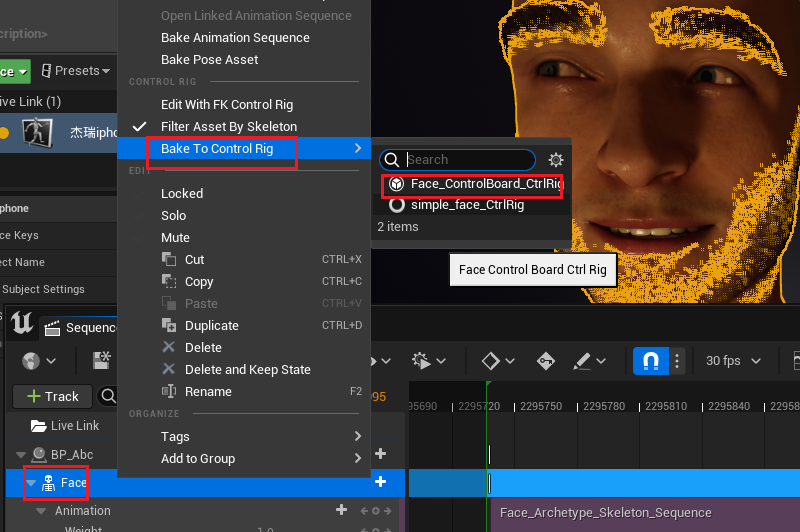Click the control rig Search field
Image resolution: width=800 pixels, height=532 pixels.
coord(457,160)
